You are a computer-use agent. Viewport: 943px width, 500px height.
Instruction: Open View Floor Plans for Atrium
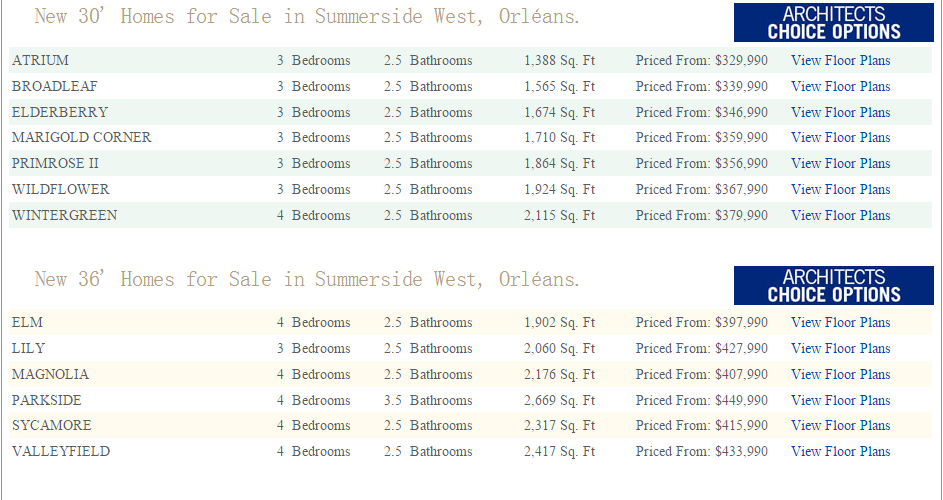[840, 60]
